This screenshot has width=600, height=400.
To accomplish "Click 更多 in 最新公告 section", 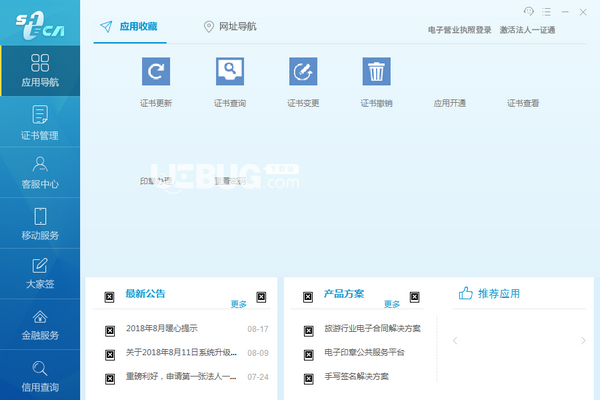I will (238, 304).
